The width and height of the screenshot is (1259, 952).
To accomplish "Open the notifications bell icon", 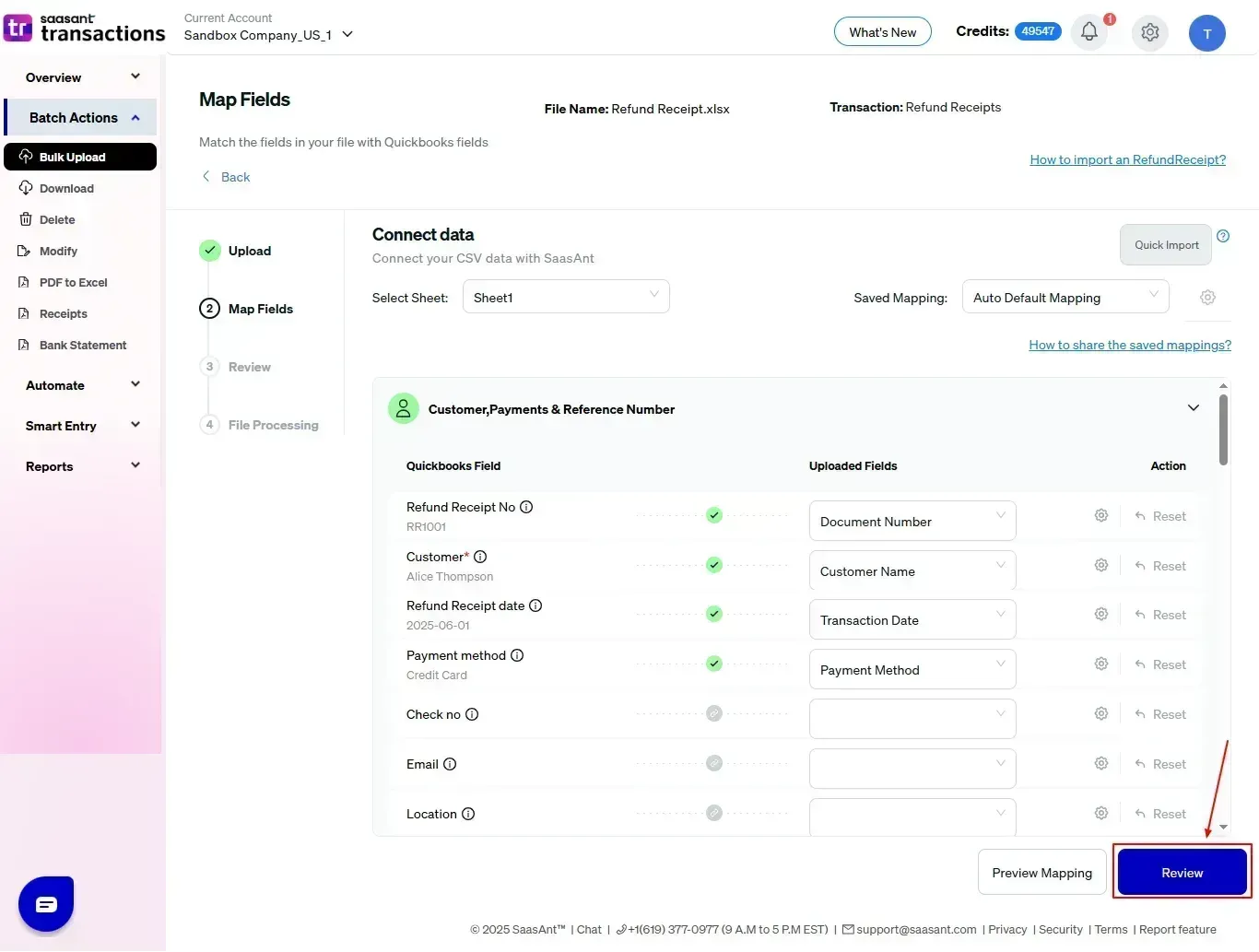I will [x=1089, y=32].
